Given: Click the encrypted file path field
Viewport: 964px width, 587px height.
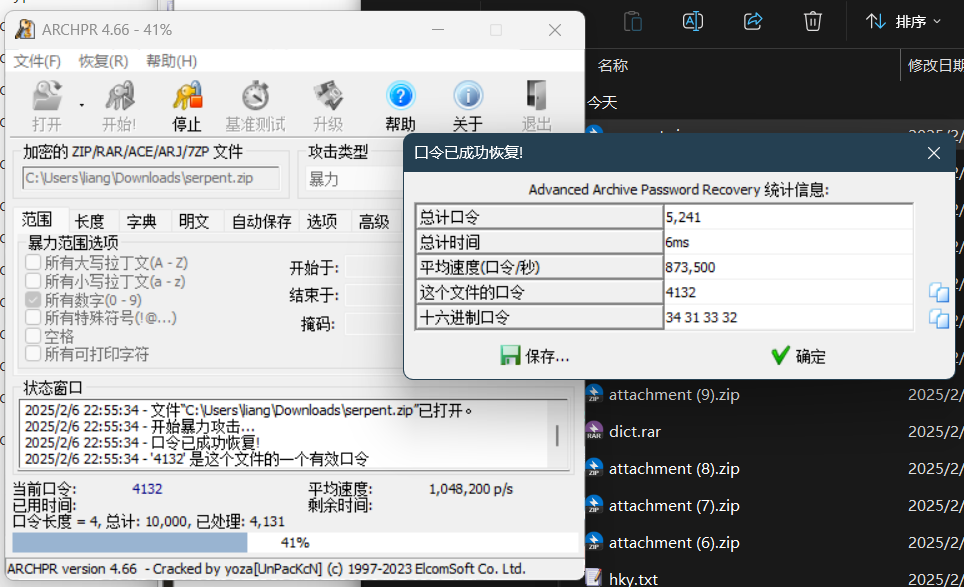Looking at the screenshot, I should 151,178.
